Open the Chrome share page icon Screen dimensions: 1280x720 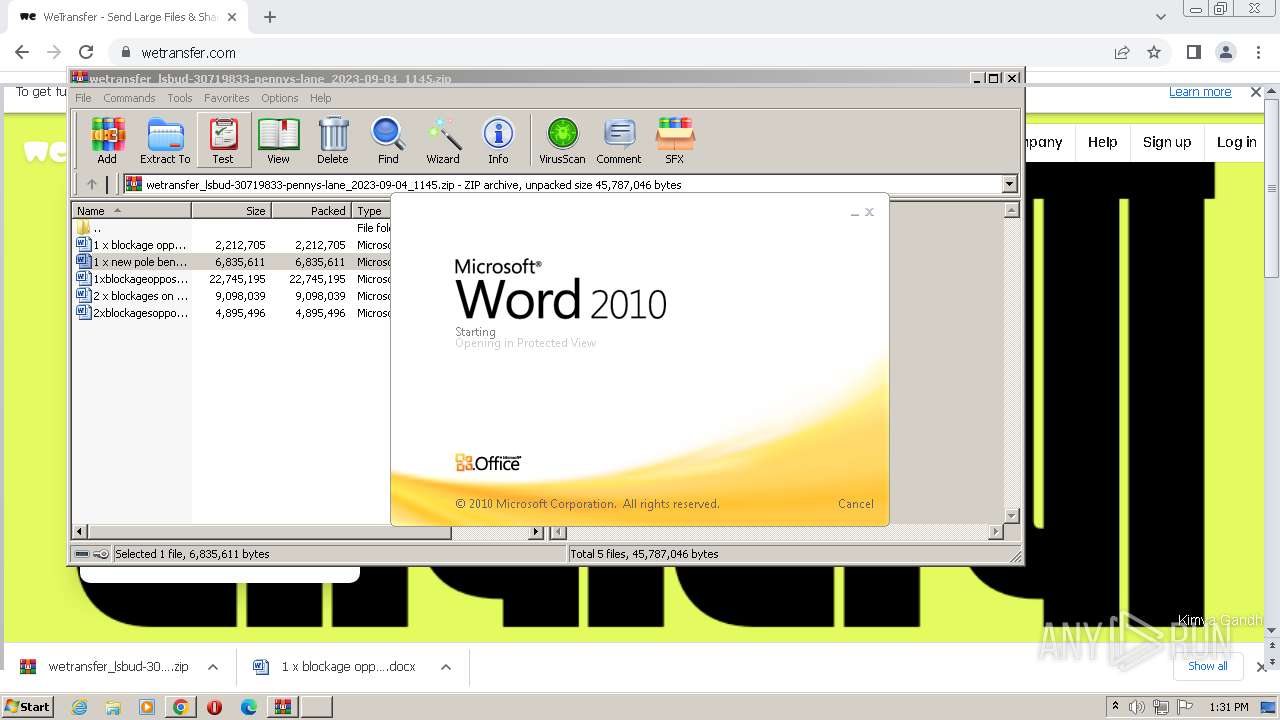pyautogui.click(x=1122, y=52)
